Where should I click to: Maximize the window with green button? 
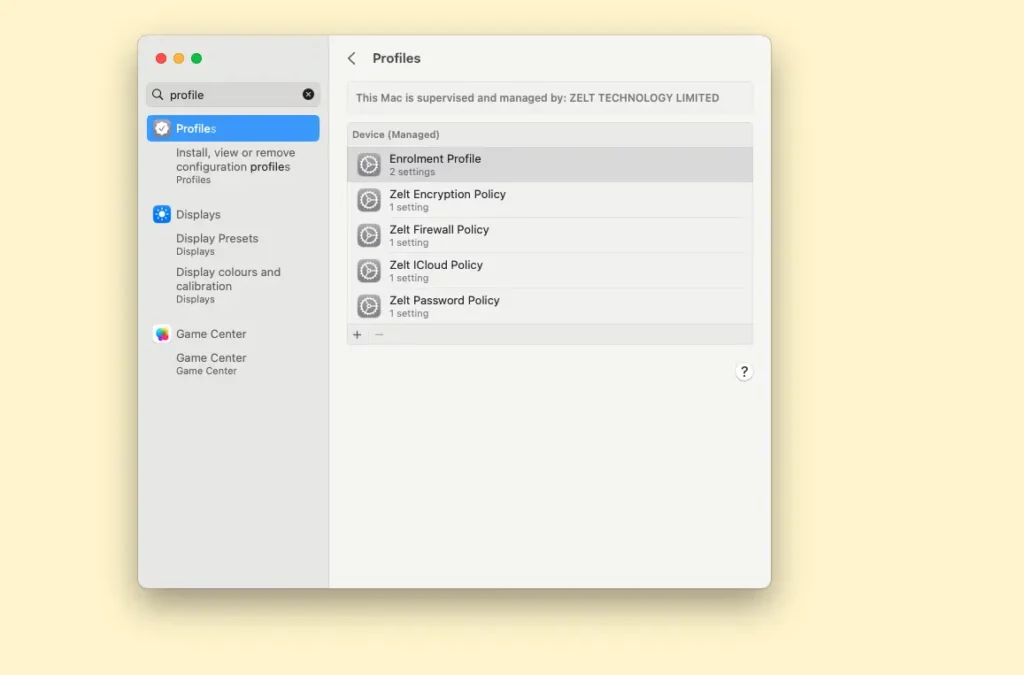coord(196,59)
